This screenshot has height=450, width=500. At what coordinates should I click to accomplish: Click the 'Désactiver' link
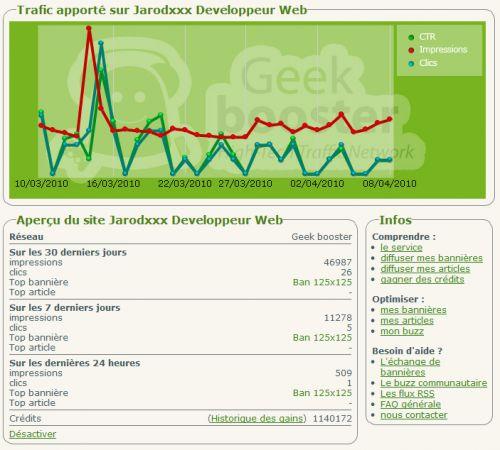pyautogui.click(x=33, y=434)
